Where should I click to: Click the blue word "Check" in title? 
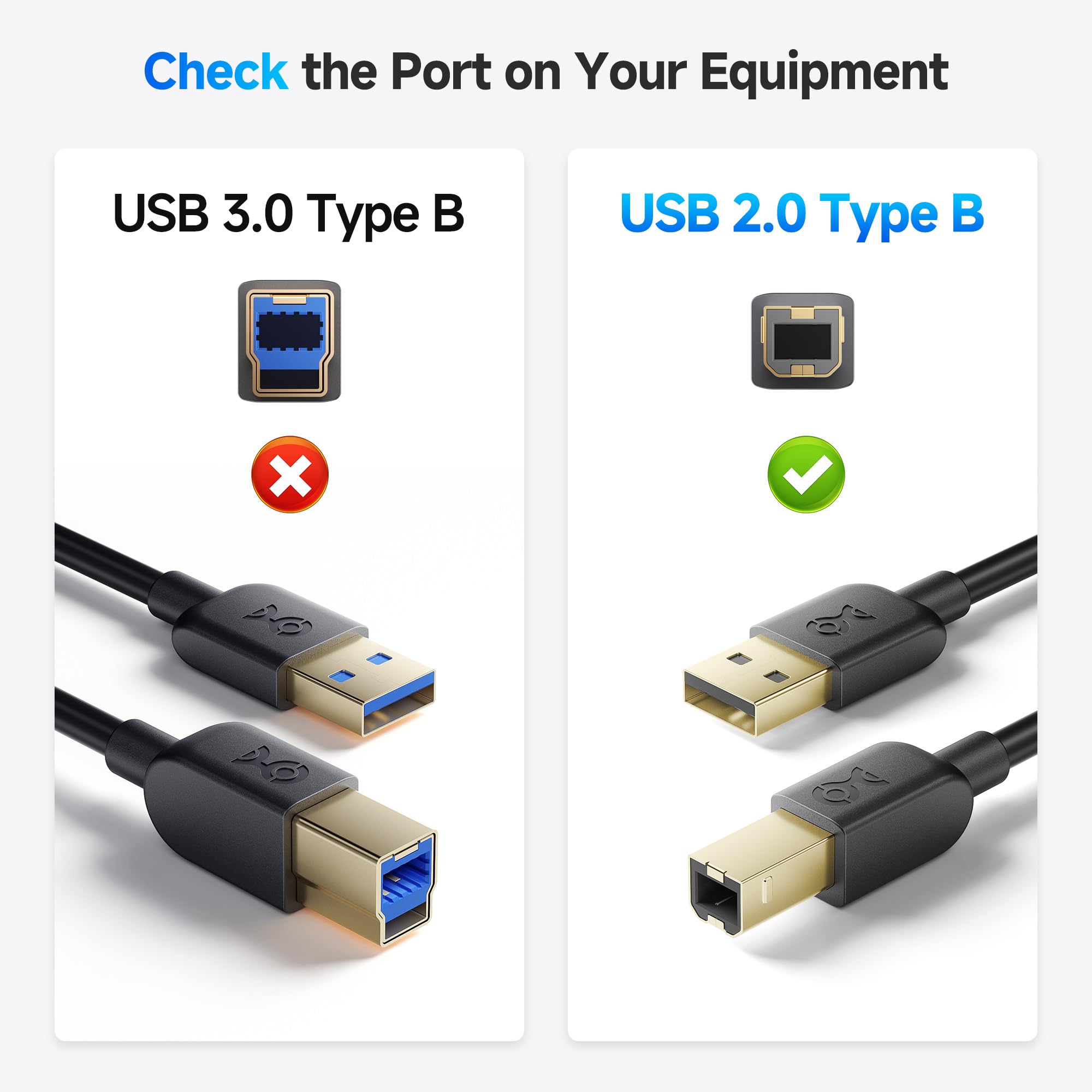tap(216, 71)
